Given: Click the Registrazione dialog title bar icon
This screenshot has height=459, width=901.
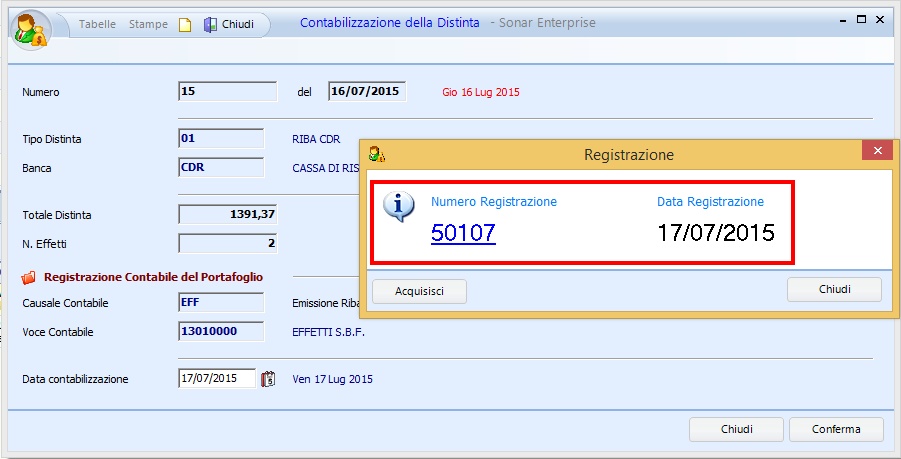Looking at the screenshot, I should tap(376, 154).
